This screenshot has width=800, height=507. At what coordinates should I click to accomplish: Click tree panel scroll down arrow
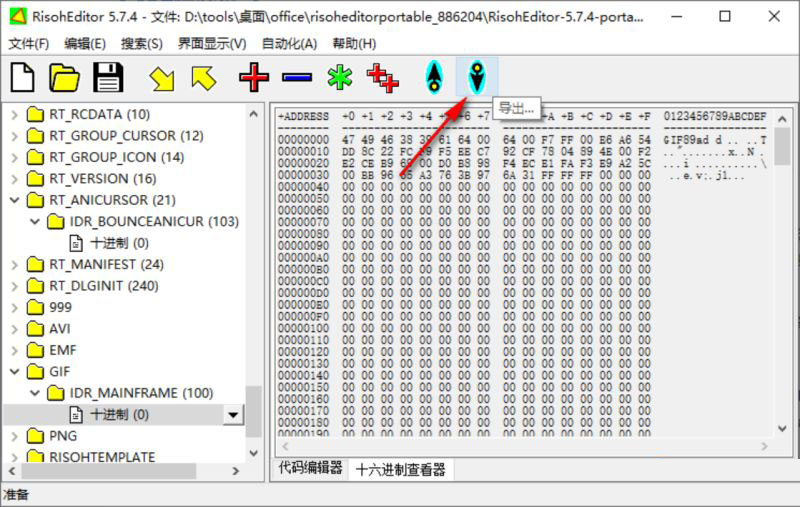[254, 453]
